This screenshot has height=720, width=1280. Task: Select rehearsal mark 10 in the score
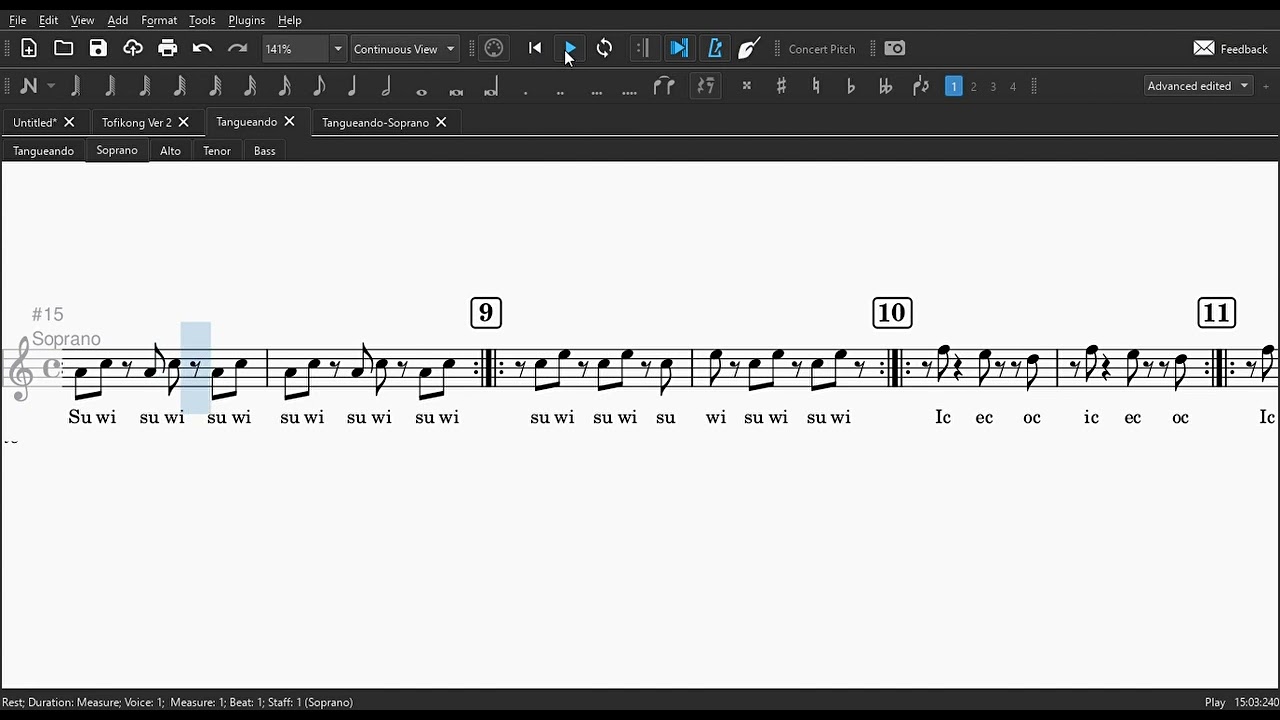click(892, 313)
